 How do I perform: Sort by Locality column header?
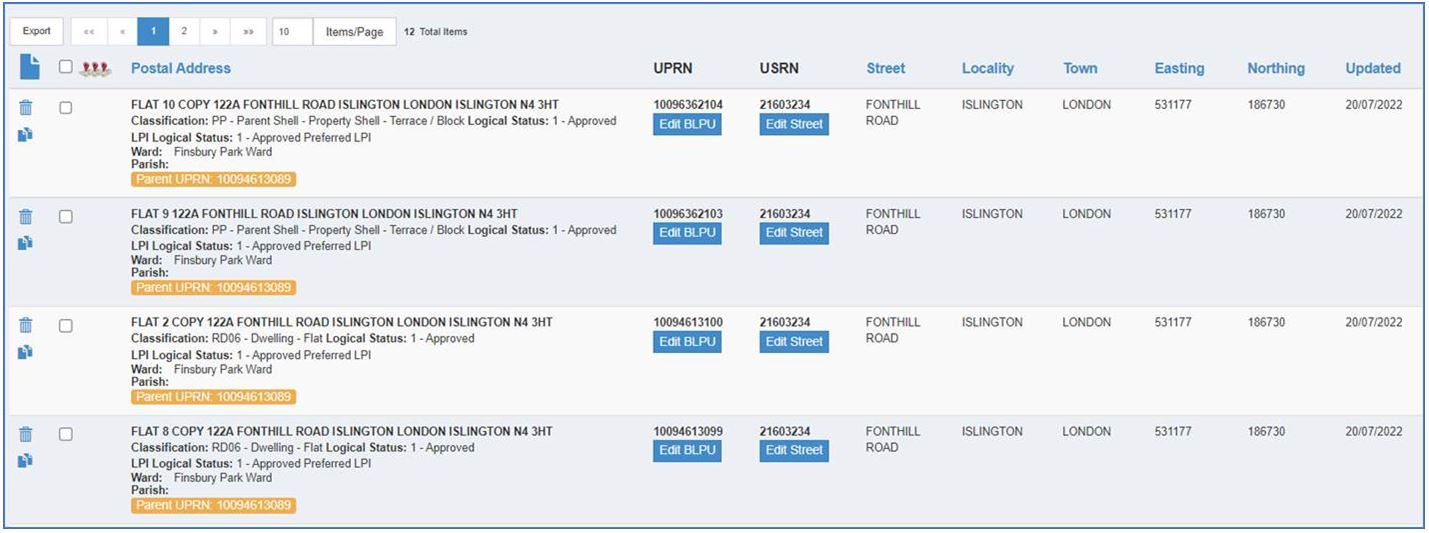[x=988, y=68]
